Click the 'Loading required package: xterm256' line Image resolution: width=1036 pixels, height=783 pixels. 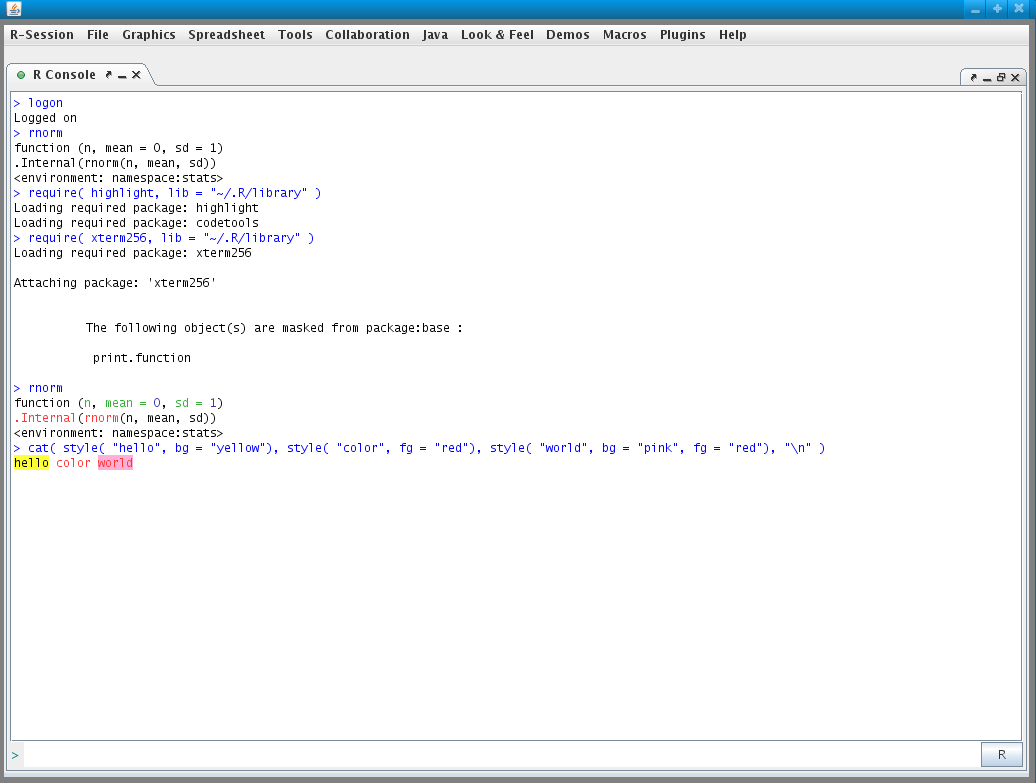click(133, 253)
